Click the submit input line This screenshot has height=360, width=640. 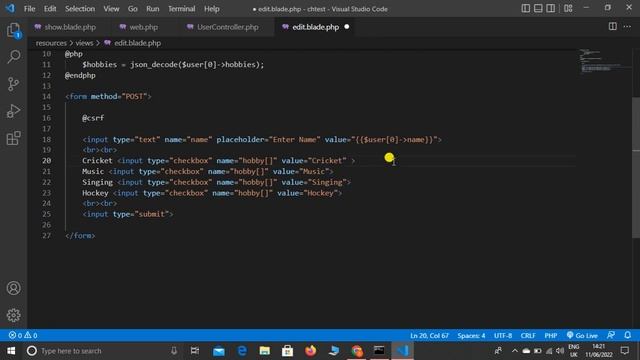[128, 214]
